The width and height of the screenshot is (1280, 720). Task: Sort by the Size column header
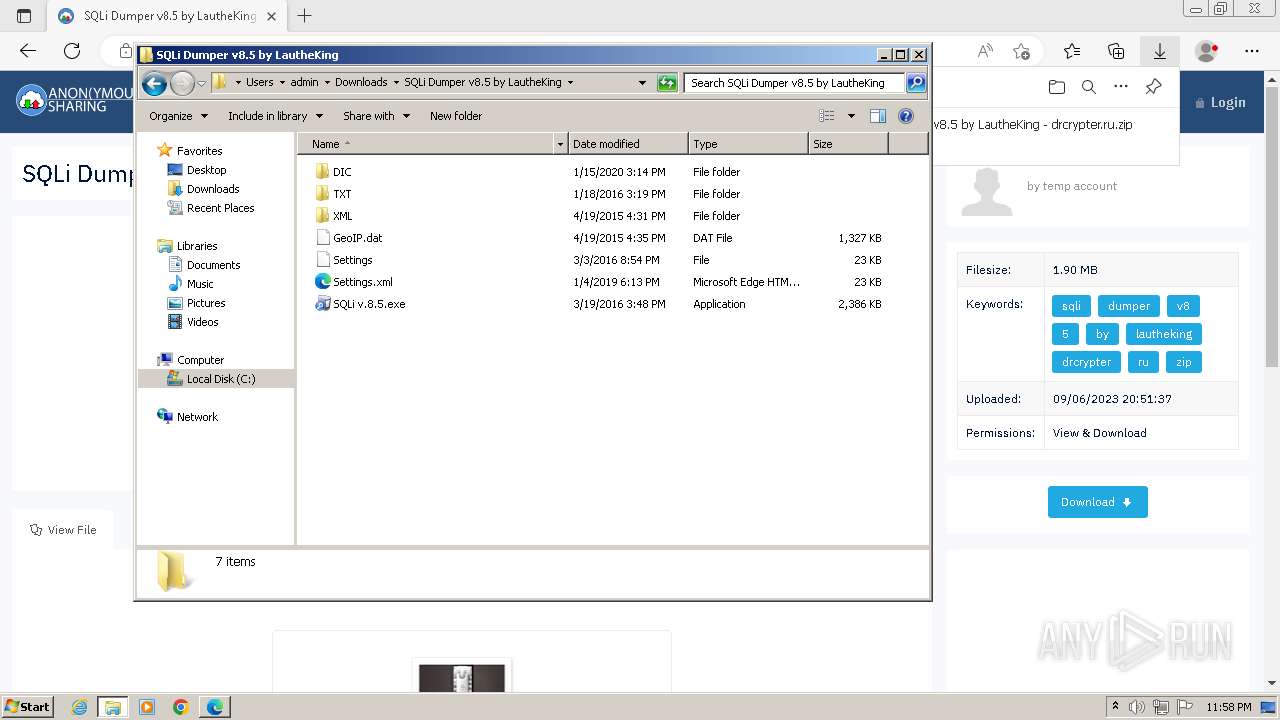pos(848,144)
